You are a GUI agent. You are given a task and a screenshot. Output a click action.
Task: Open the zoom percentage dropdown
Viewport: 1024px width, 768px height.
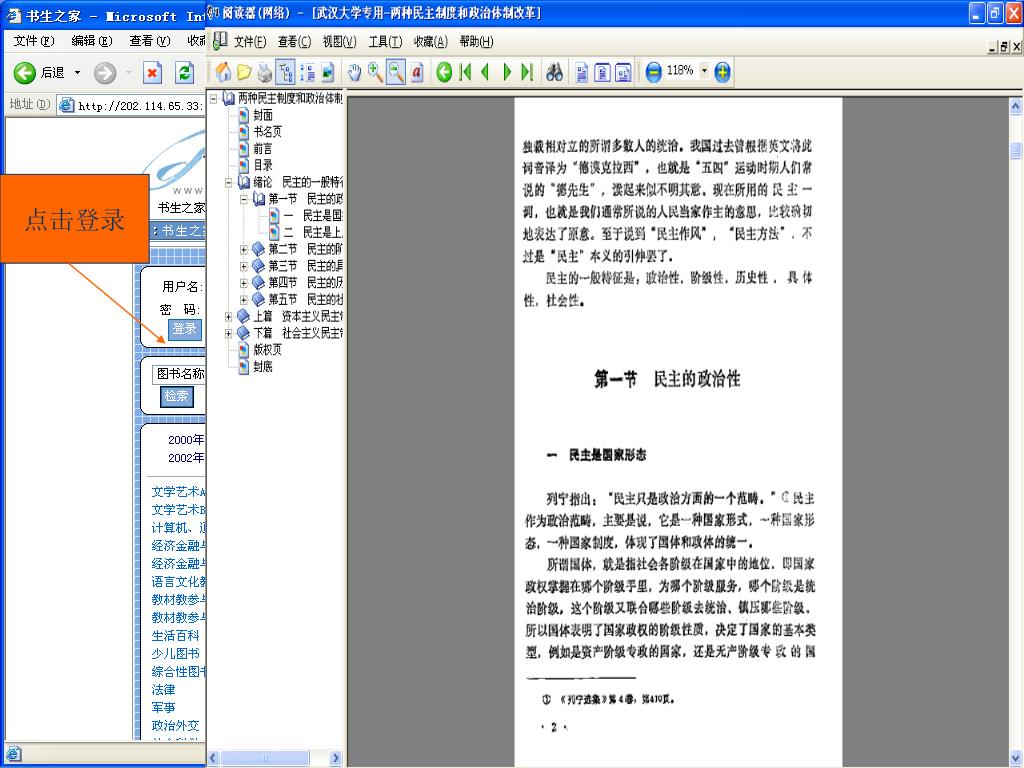pos(704,71)
